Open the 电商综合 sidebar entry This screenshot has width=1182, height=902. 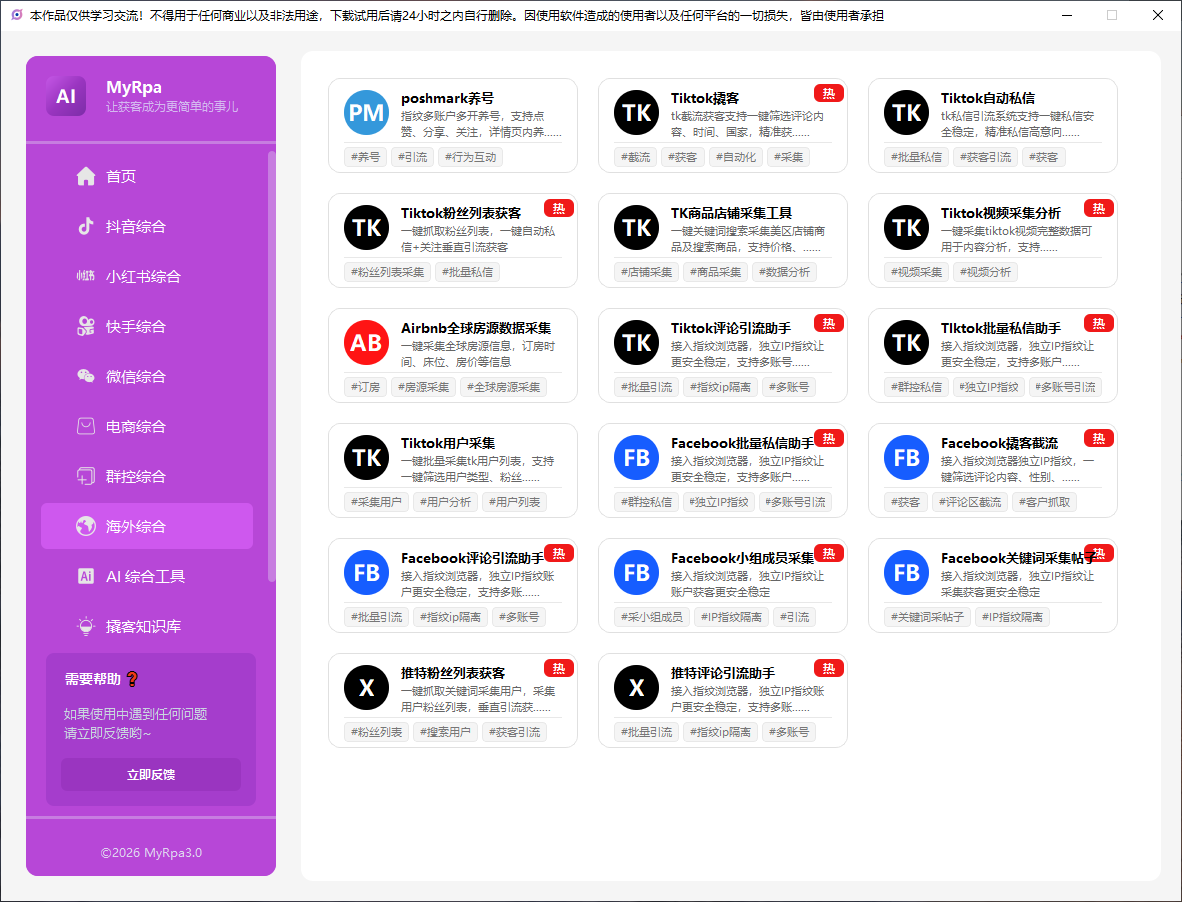[x=147, y=426]
